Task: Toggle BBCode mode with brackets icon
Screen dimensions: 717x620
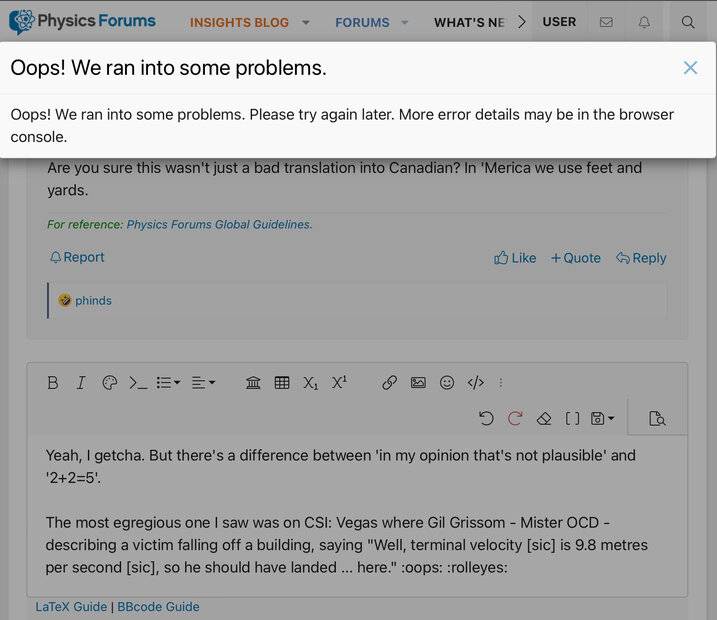Action: [x=573, y=418]
